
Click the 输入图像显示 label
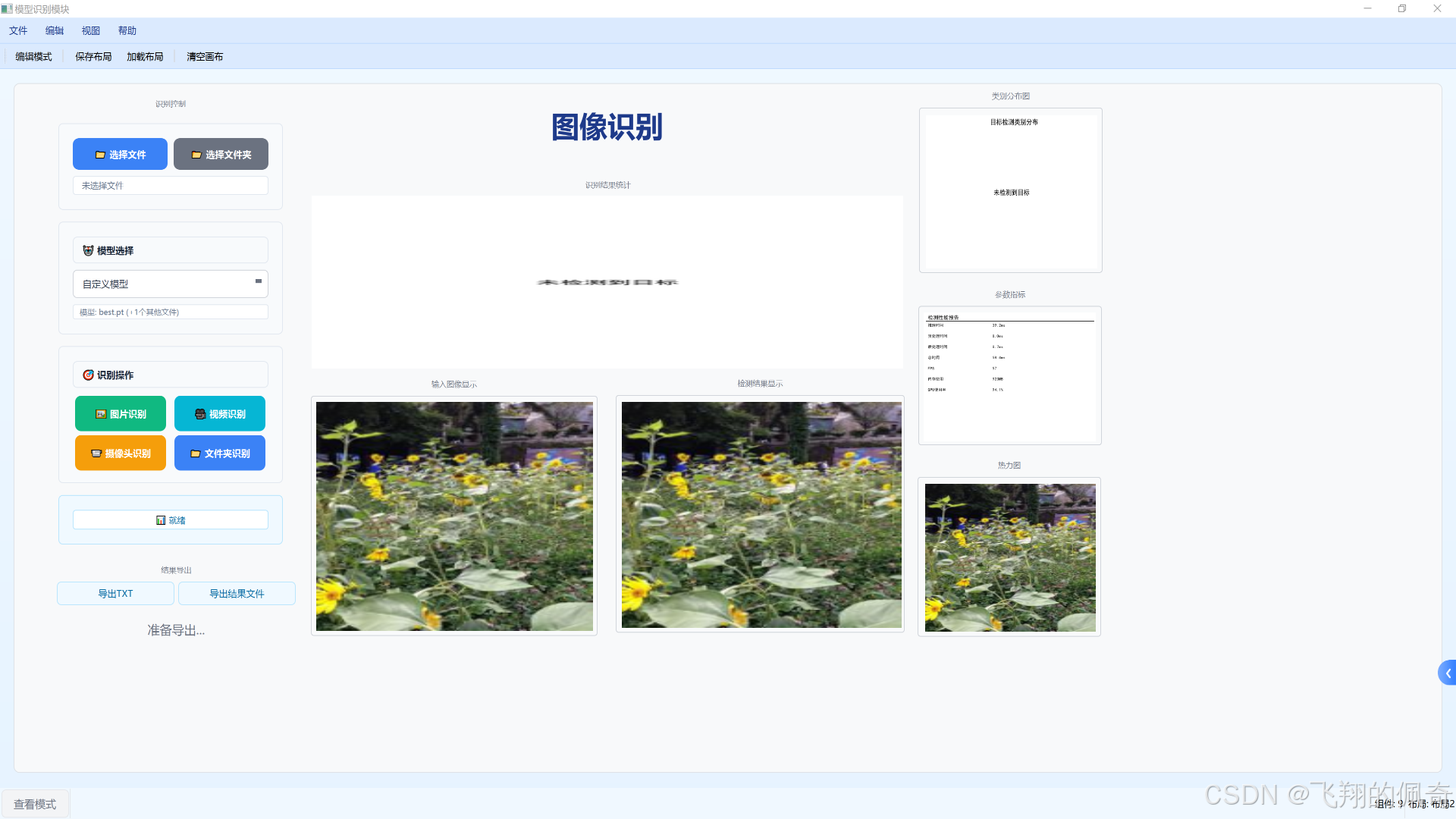click(x=454, y=384)
